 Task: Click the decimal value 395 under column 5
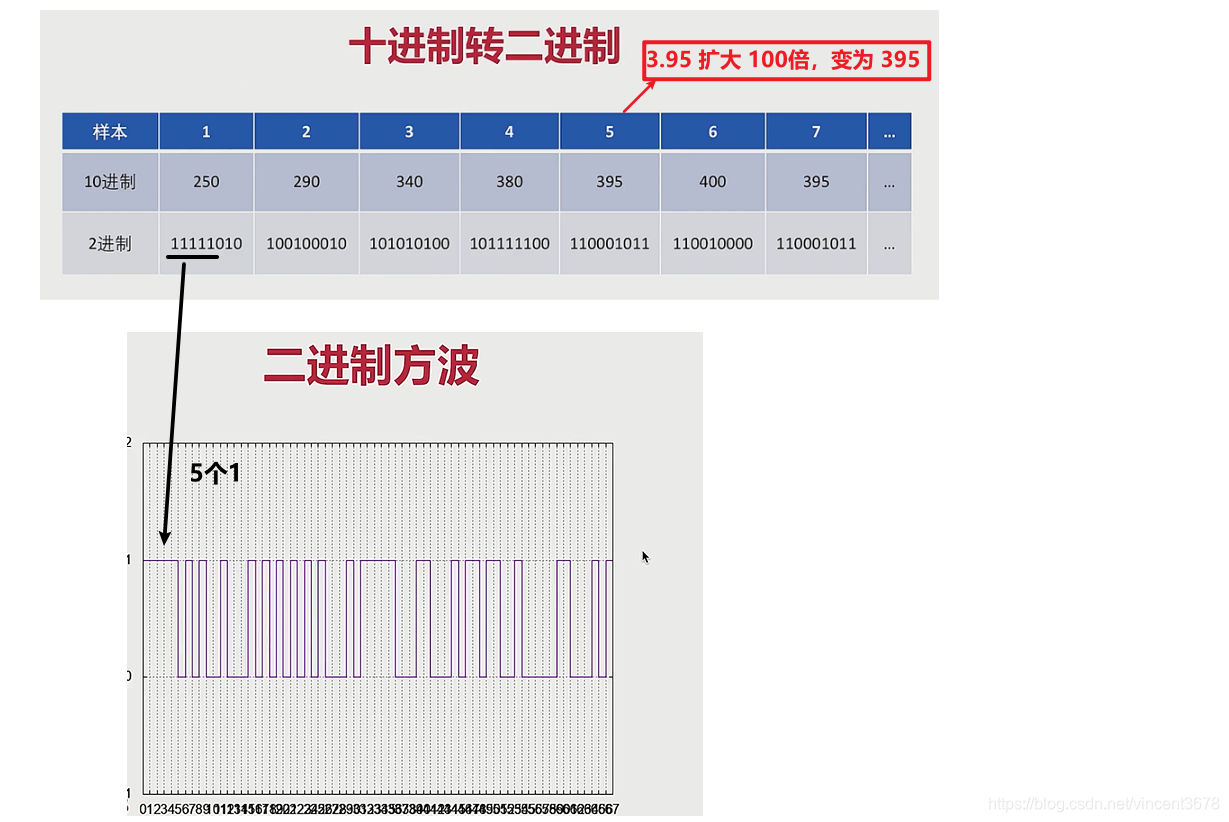point(608,182)
